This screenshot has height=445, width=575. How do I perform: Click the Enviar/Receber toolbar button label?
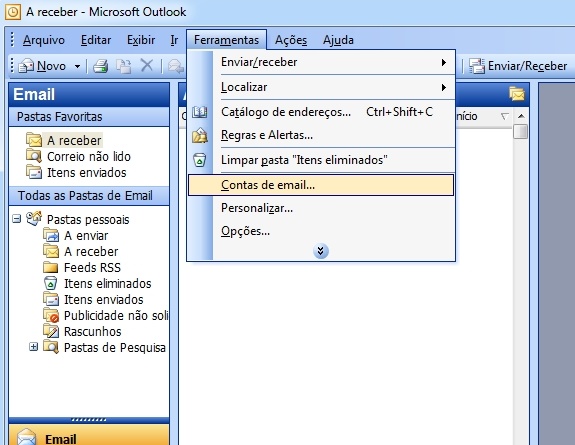pos(527,66)
